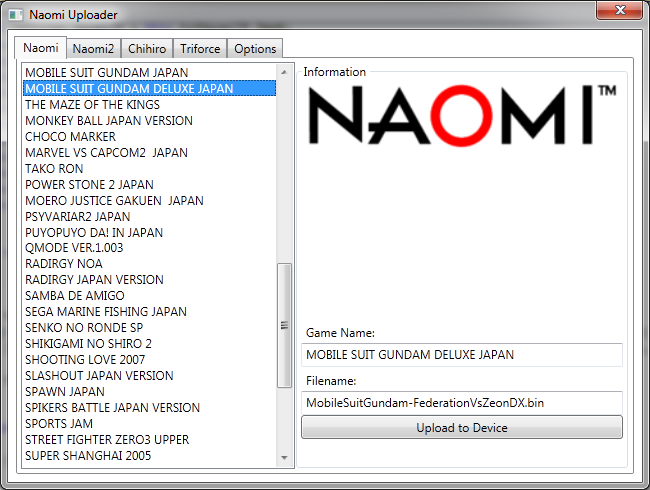Choose SHIKIGAMI NO SHIRO 2
This screenshot has width=650, height=490.
[x=149, y=344]
